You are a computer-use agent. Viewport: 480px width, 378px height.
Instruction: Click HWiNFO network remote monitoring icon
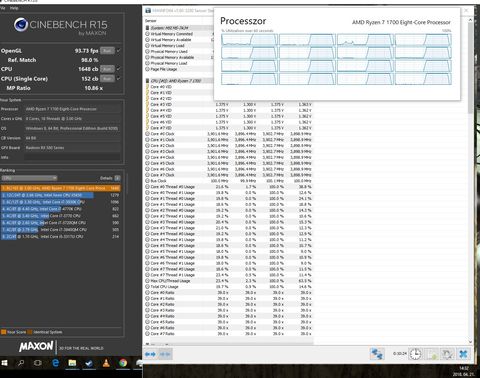[x=377, y=354]
